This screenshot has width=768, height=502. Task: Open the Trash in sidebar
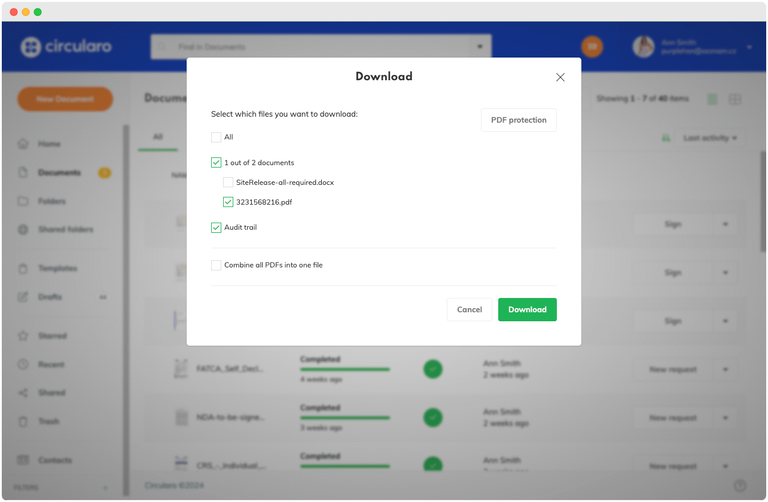(49, 421)
